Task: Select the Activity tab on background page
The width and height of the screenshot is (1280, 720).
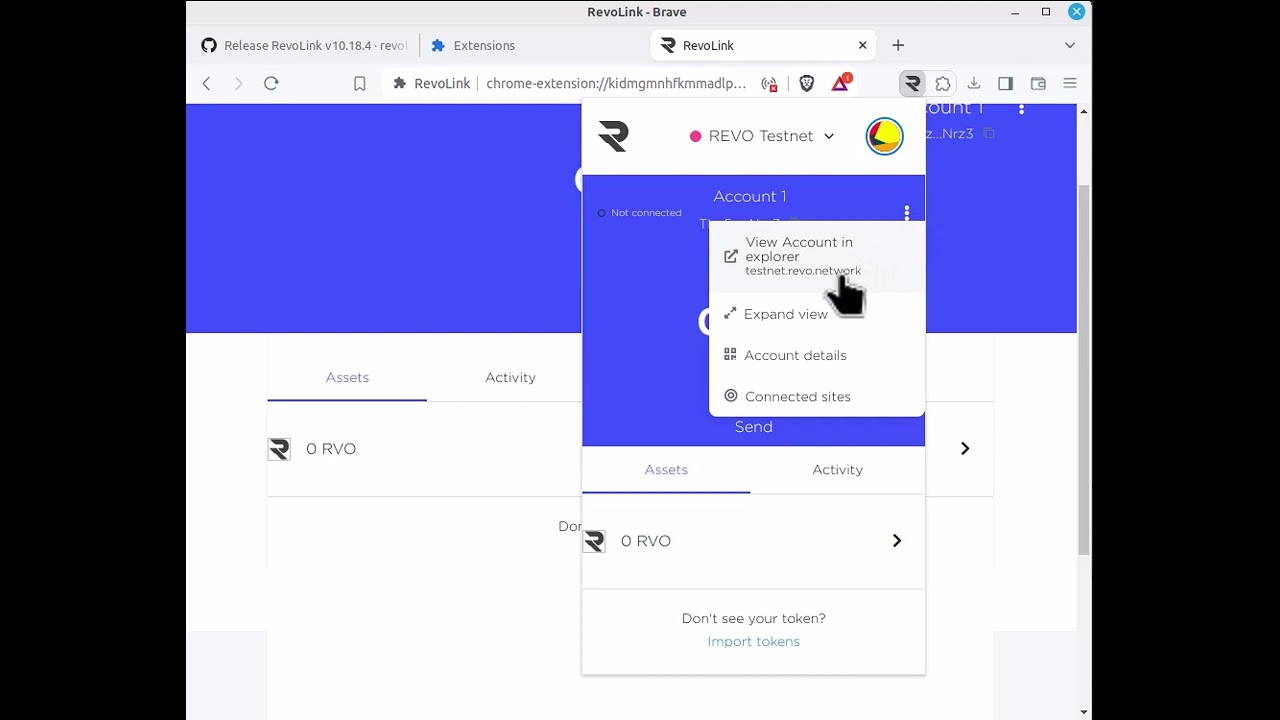Action: point(510,378)
